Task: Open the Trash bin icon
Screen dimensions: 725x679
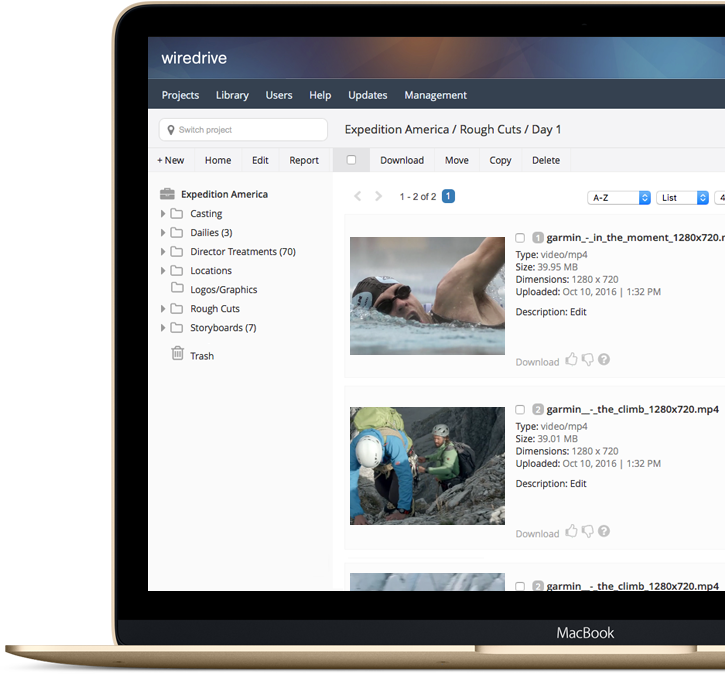Action: pos(177,354)
